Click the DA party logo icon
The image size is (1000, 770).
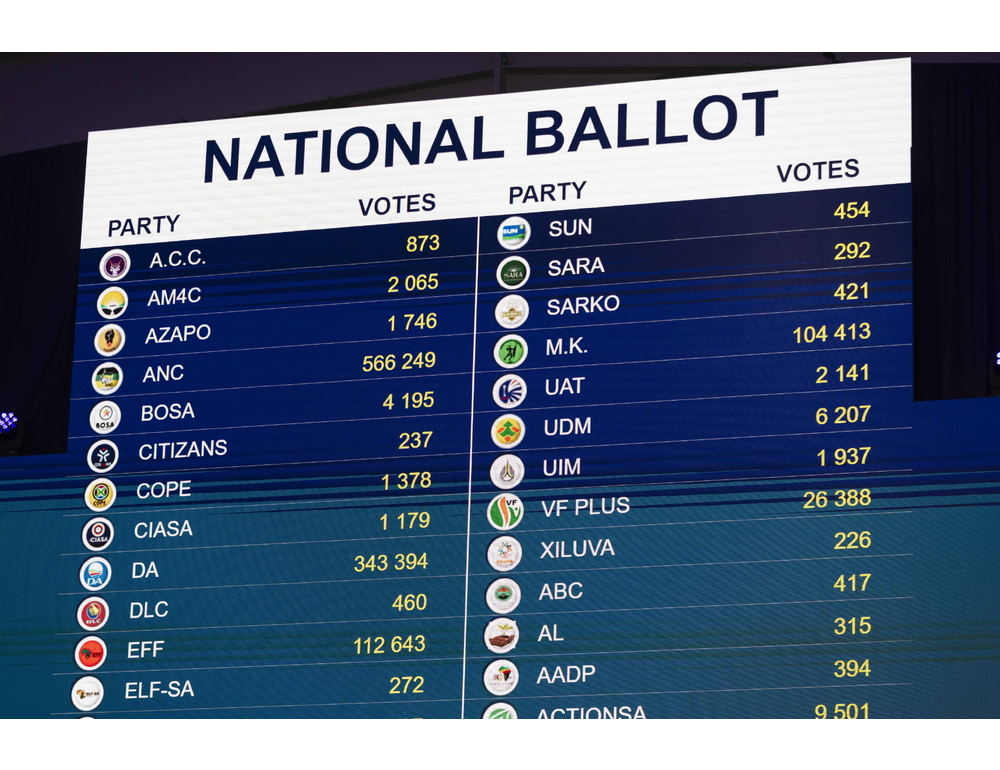[x=95, y=574]
